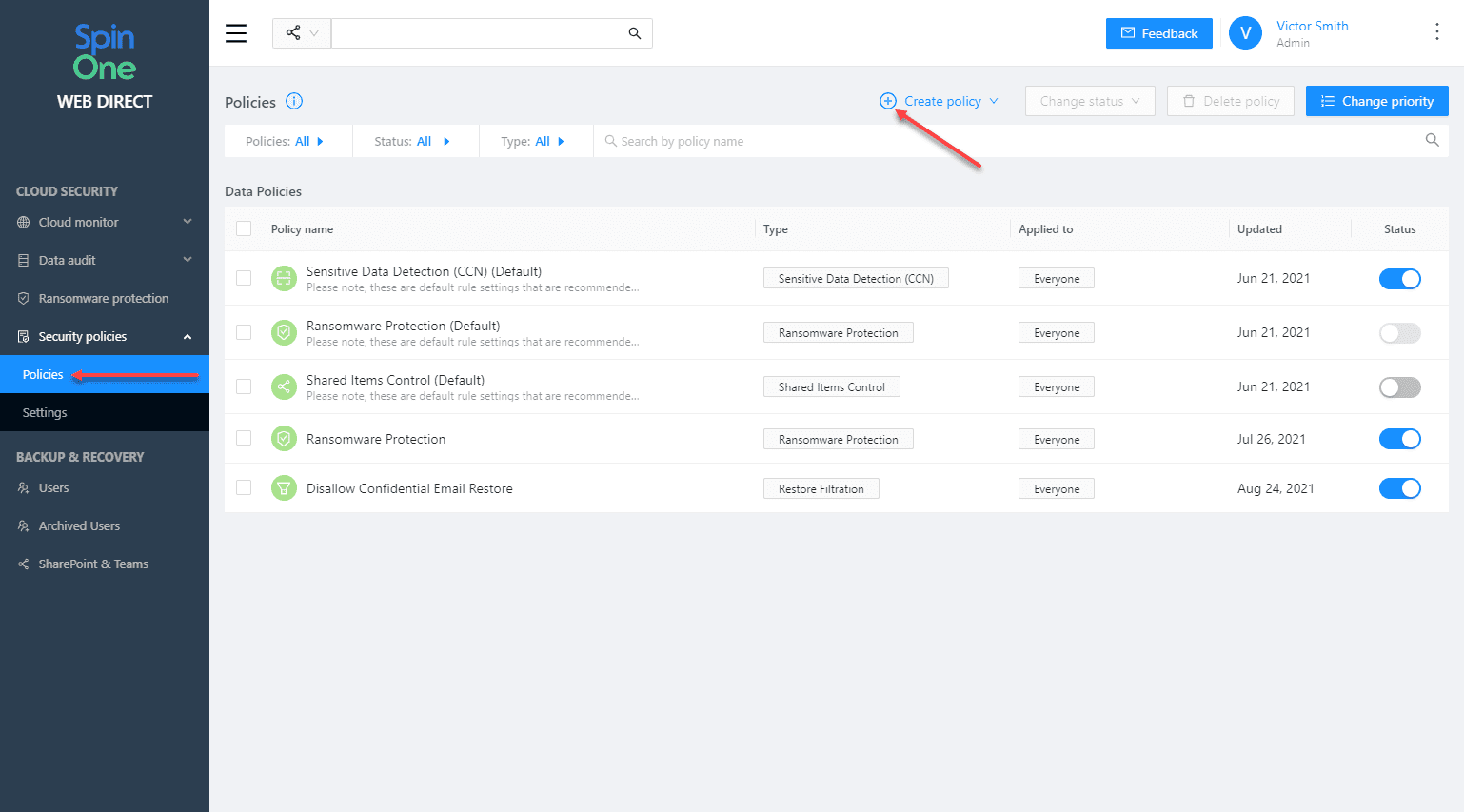Click the Sensitive Data Detection policy icon

point(284,278)
